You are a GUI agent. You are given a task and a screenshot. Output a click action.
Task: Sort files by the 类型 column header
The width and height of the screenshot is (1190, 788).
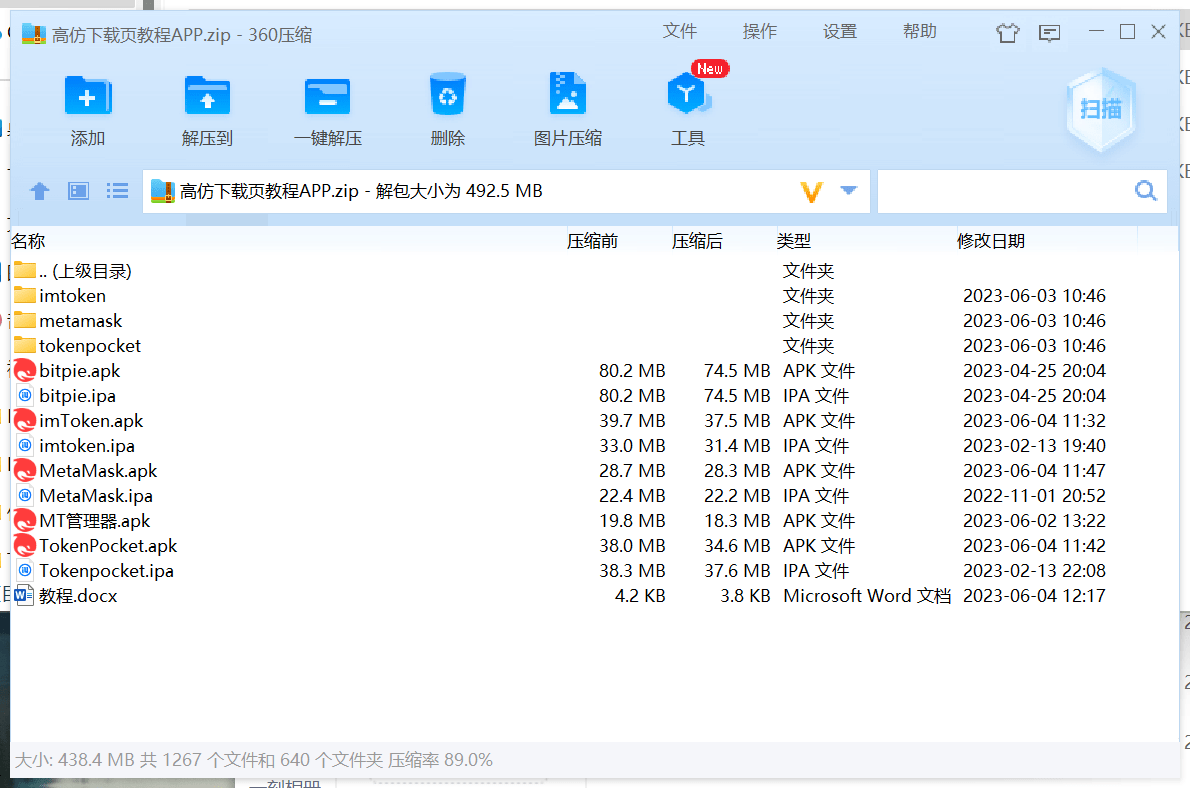tap(793, 241)
